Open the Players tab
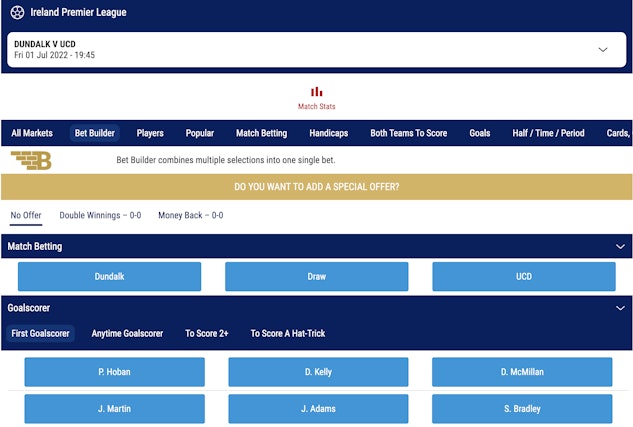The height and width of the screenshot is (427, 633). [x=150, y=133]
